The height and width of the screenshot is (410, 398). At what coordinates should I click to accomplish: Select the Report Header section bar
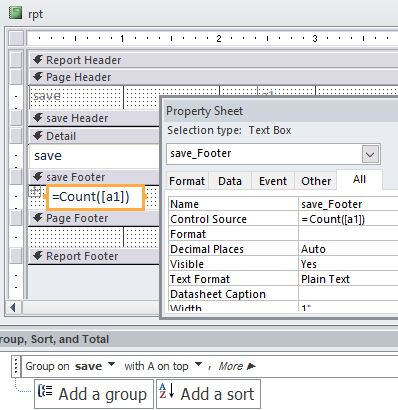(213, 60)
